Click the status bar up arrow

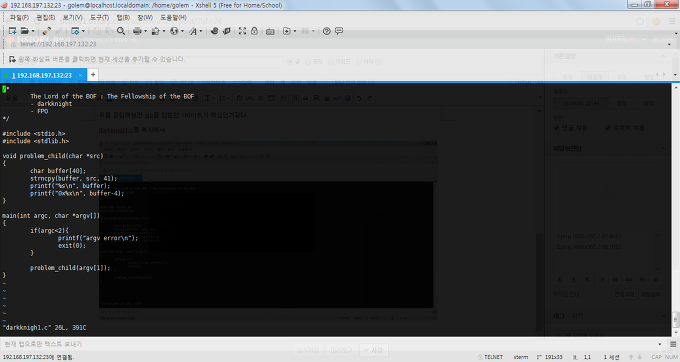point(631,357)
